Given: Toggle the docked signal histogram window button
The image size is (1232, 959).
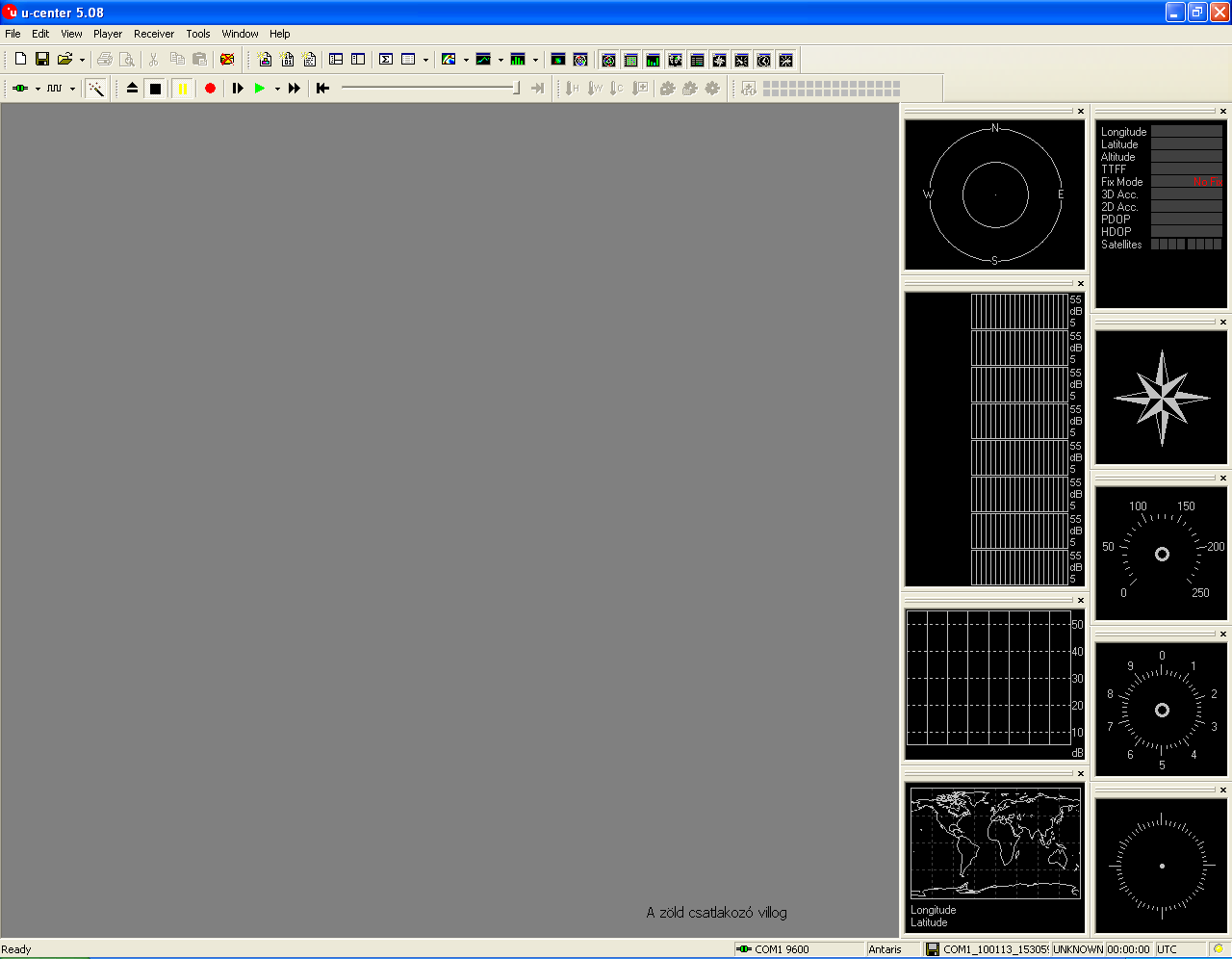Looking at the screenshot, I should click(653, 60).
